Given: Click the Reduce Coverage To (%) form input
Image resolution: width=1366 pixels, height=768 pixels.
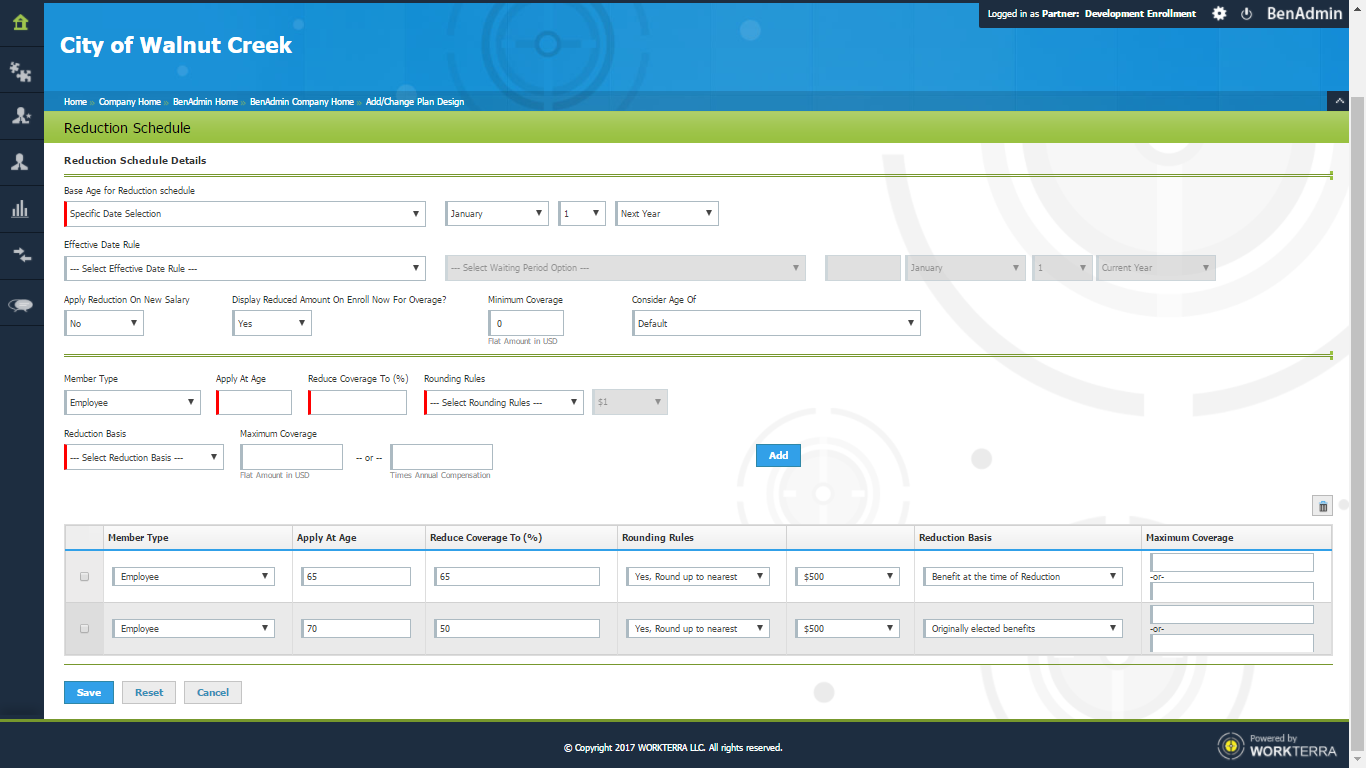Looking at the screenshot, I should [358, 402].
